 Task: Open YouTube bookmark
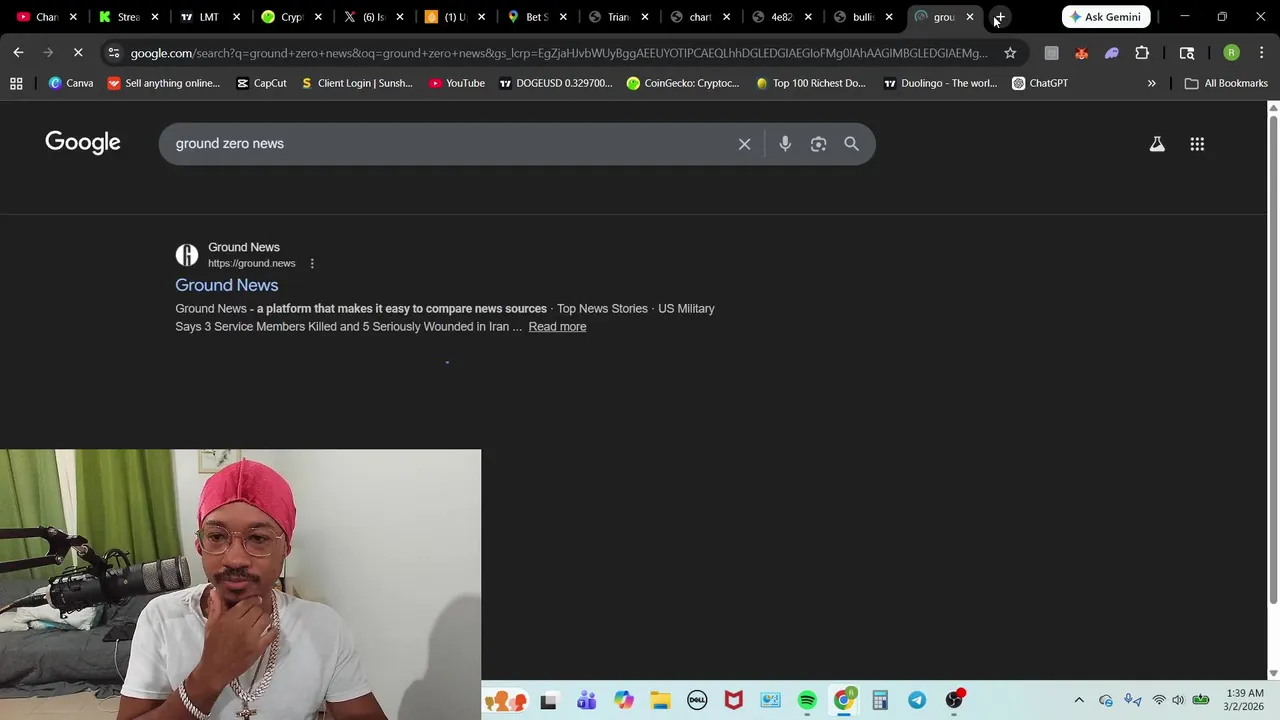tap(456, 83)
